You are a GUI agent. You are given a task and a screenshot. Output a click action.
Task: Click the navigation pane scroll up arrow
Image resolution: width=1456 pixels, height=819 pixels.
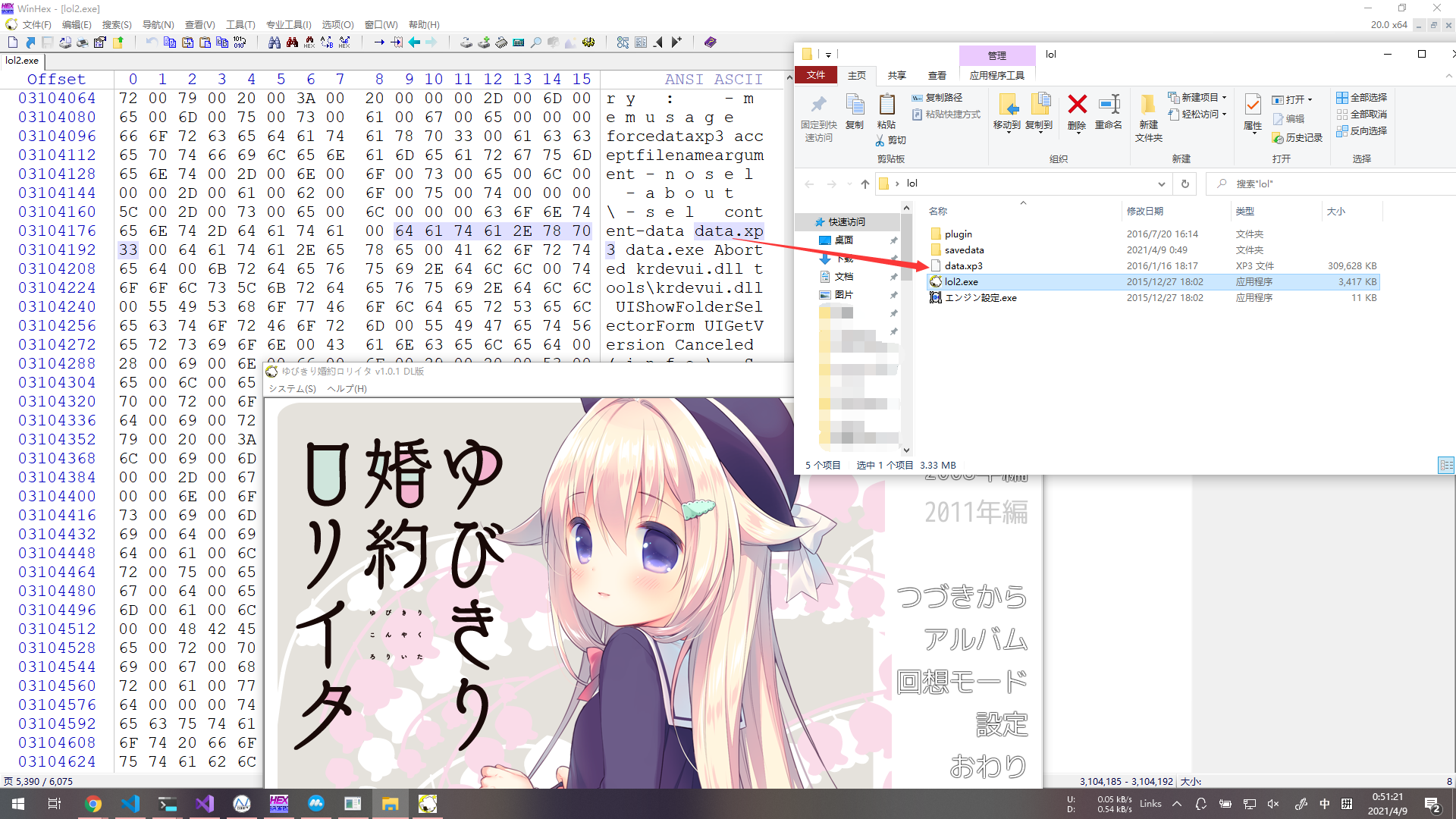click(x=905, y=207)
